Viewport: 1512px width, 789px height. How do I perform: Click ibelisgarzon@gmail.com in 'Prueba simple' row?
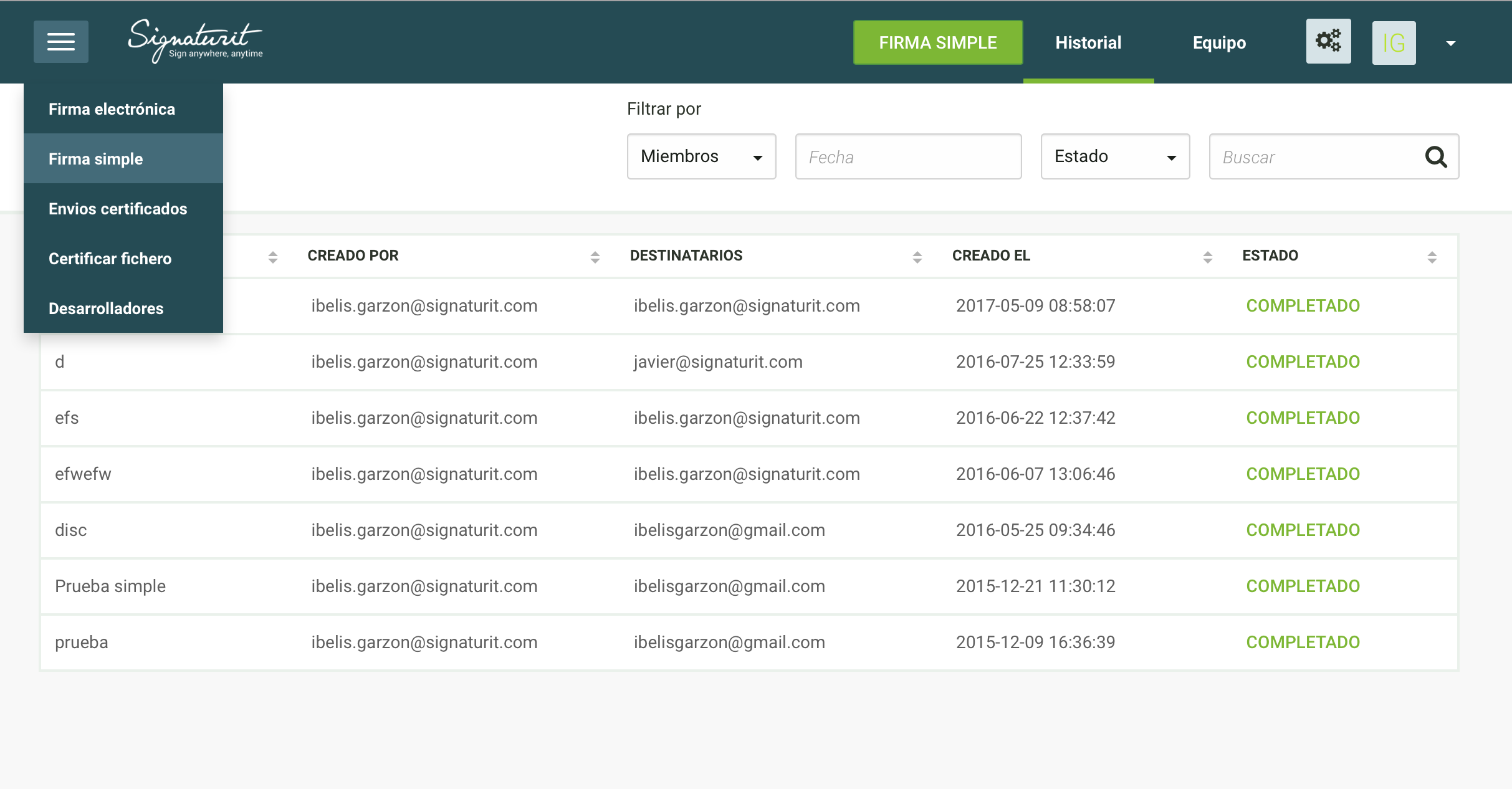coord(729,586)
